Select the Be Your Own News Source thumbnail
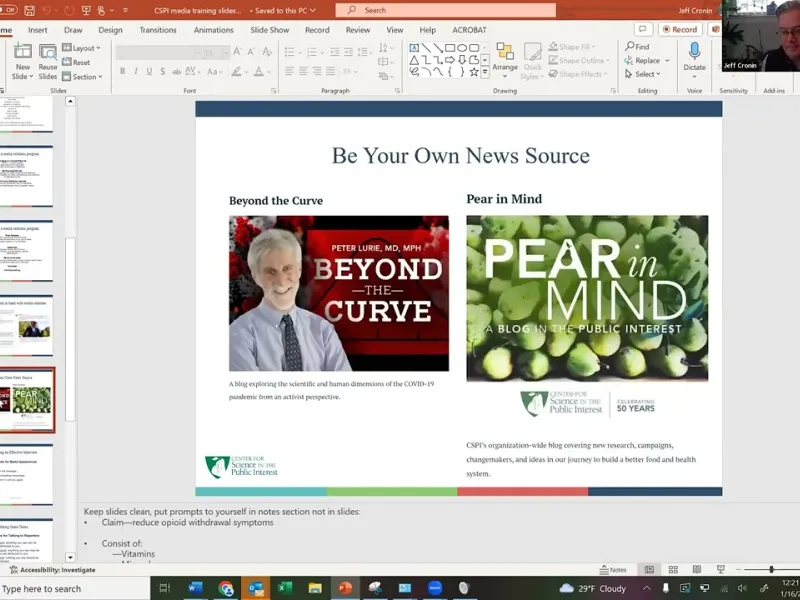Image resolution: width=800 pixels, height=600 pixels. (27, 401)
